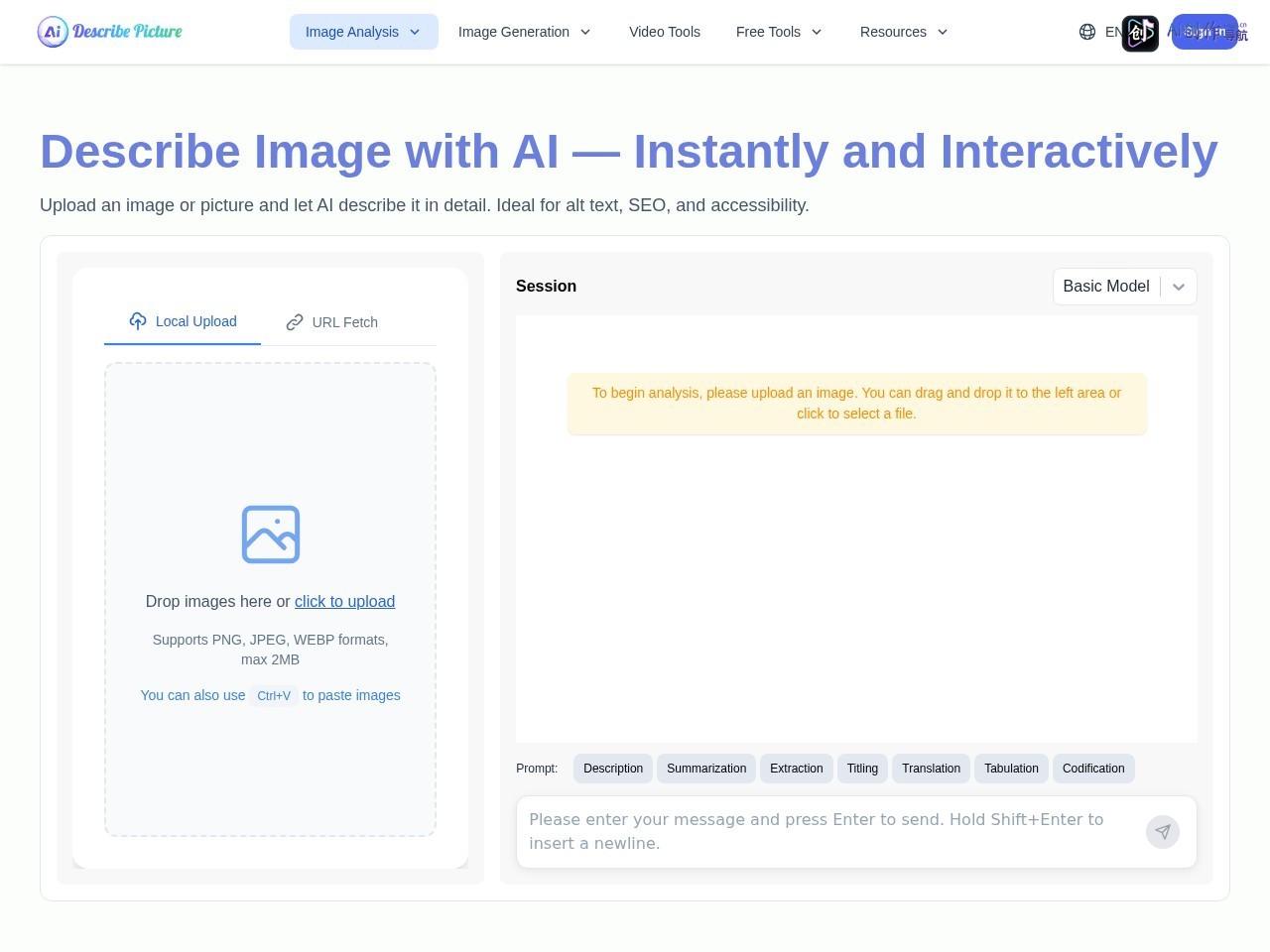Click the paper-plane send icon

(1163, 832)
